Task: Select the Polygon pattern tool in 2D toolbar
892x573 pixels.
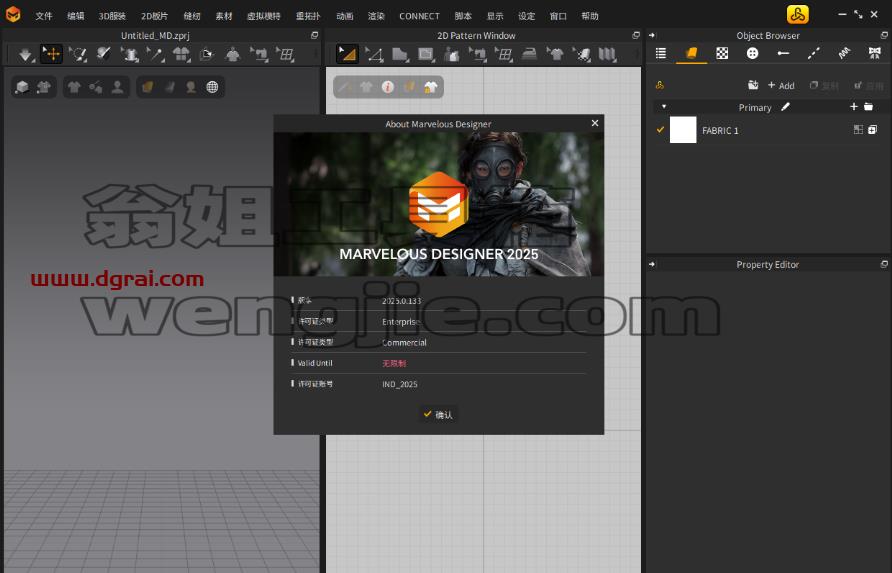Action: pos(400,55)
